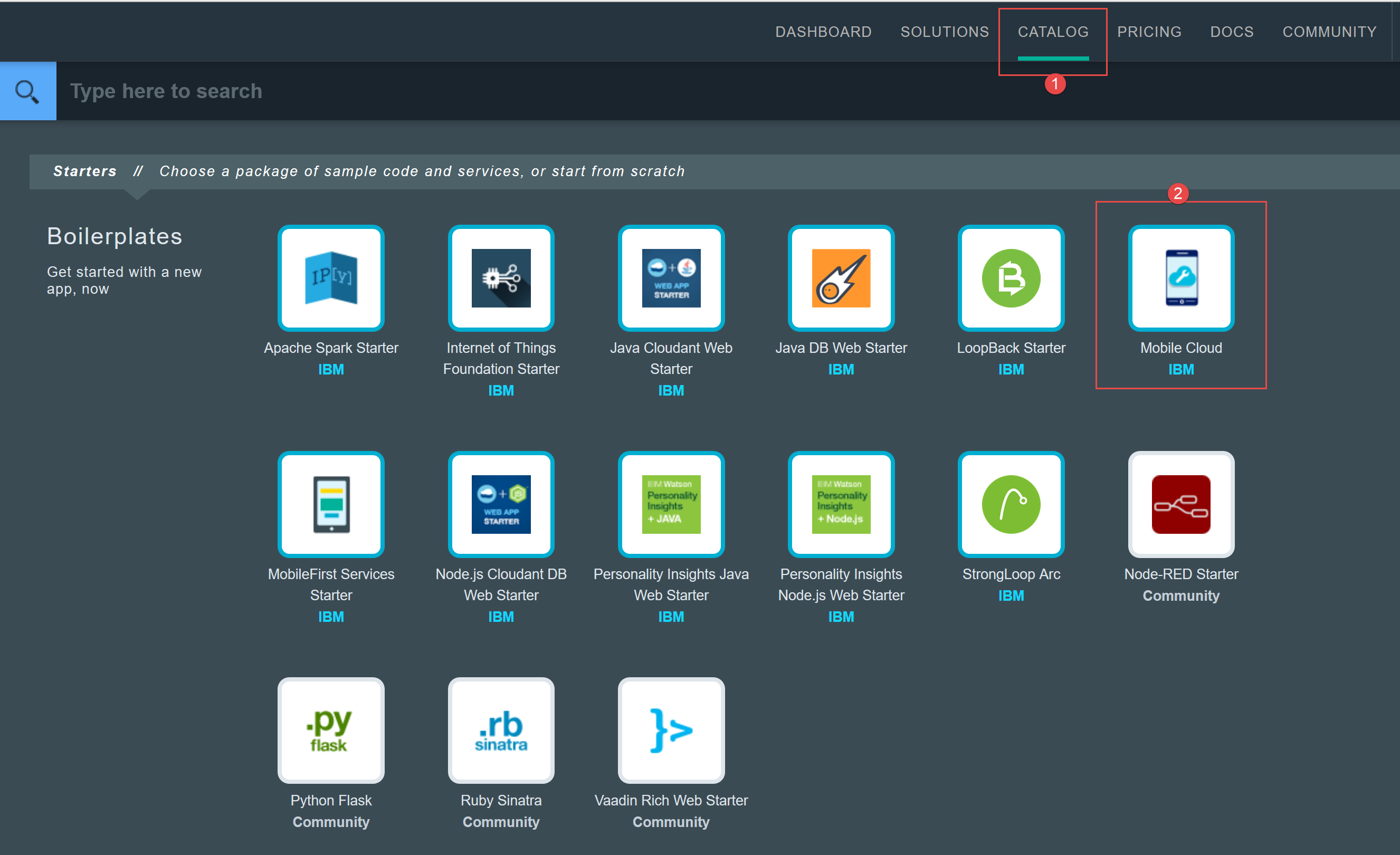The height and width of the screenshot is (855, 1400).
Task: Click IBM under Mobile Cloud
Action: coord(1180,369)
